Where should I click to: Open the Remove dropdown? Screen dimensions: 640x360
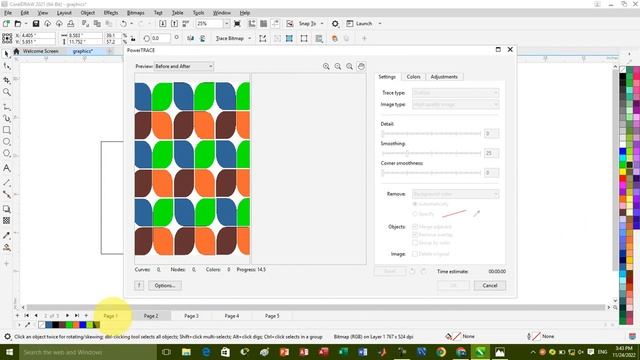tap(456, 194)
